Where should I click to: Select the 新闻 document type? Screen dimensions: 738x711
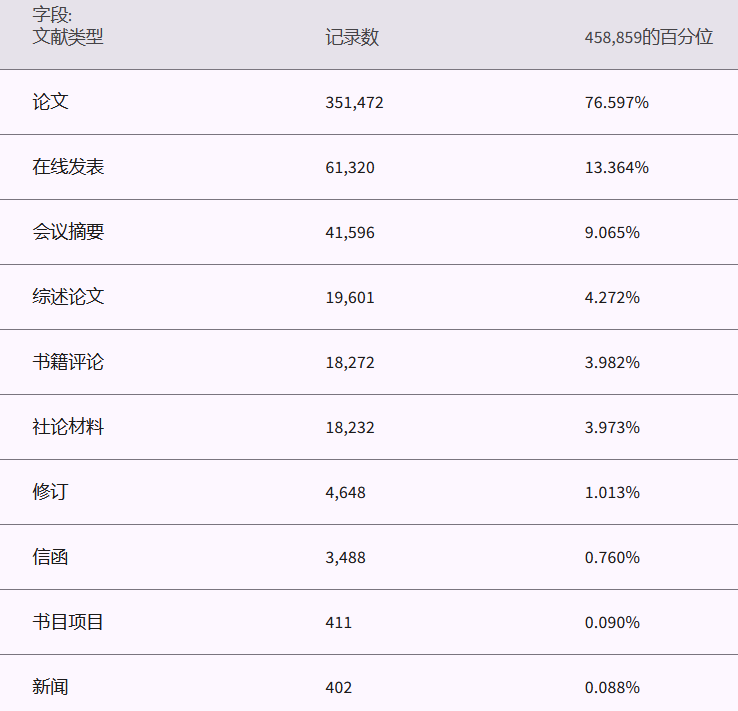(50, 687)
